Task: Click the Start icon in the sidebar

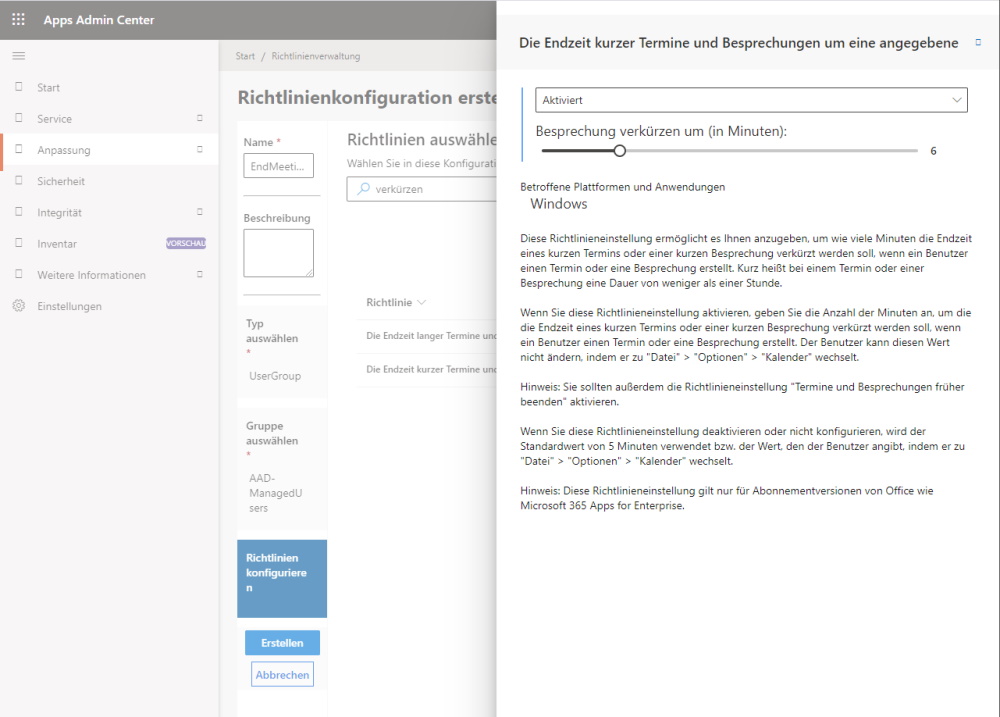Action: pos(18,87)
